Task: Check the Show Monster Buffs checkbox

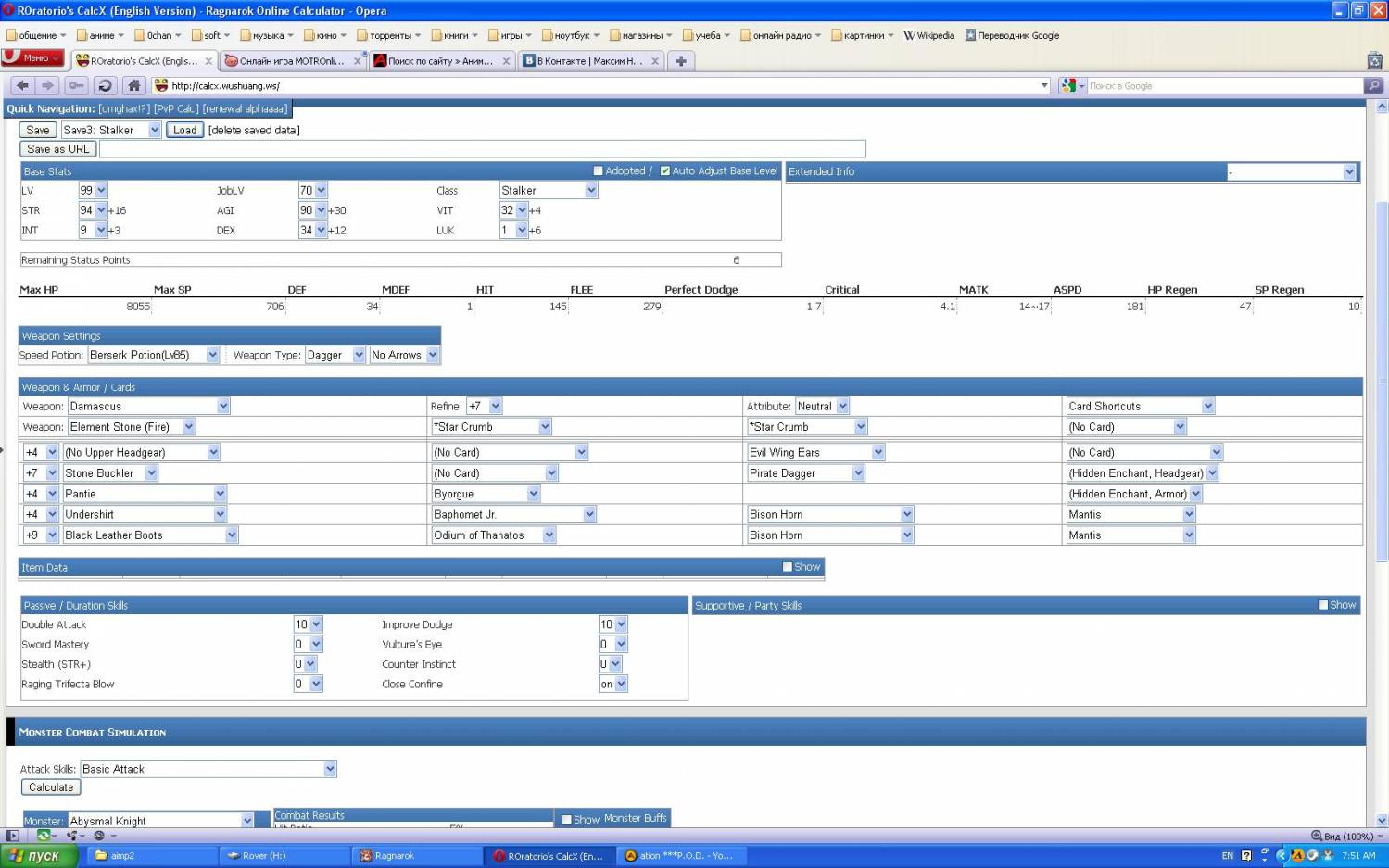Action: point(567,820)
